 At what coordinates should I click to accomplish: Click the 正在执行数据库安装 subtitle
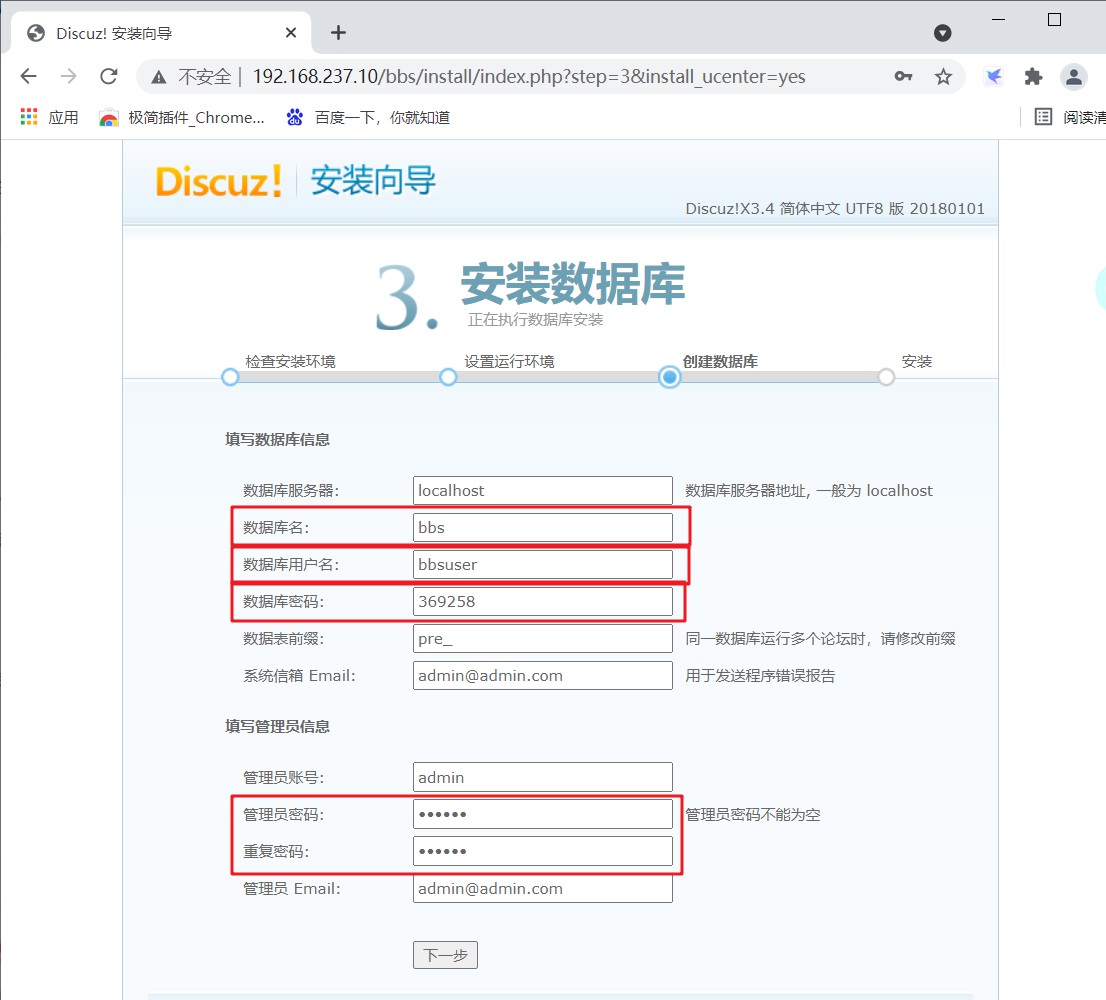click(x=535, y=319)
